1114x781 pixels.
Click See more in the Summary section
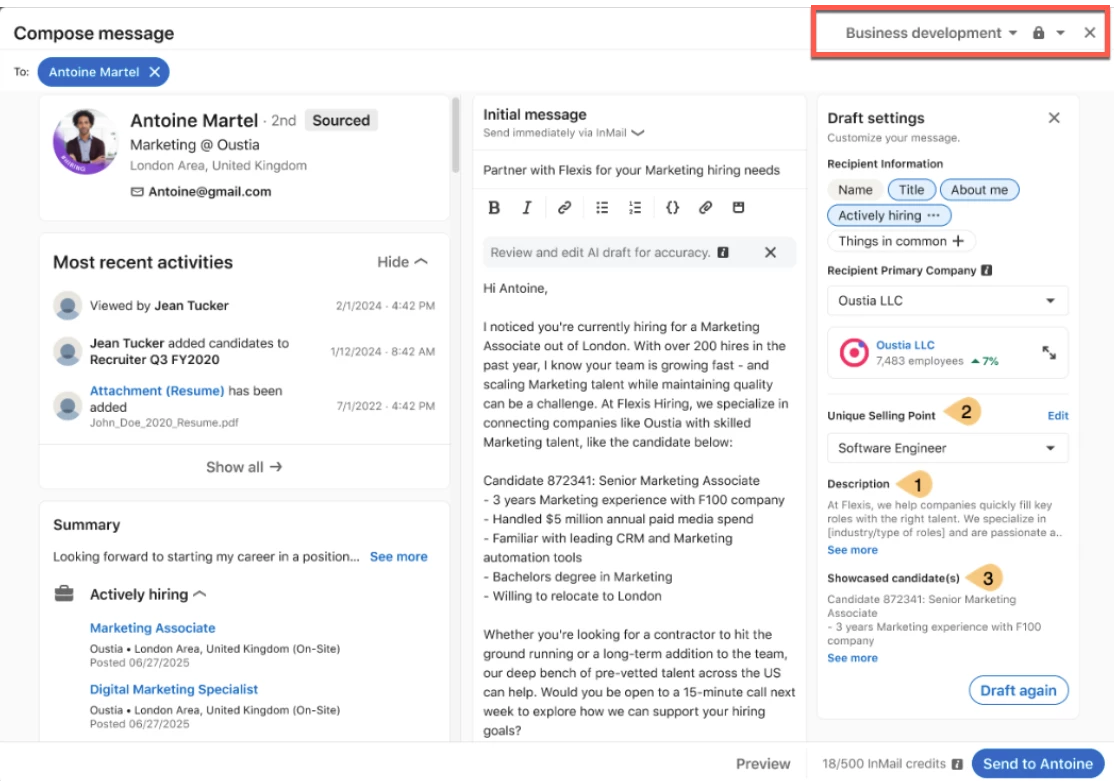point(399,556)
